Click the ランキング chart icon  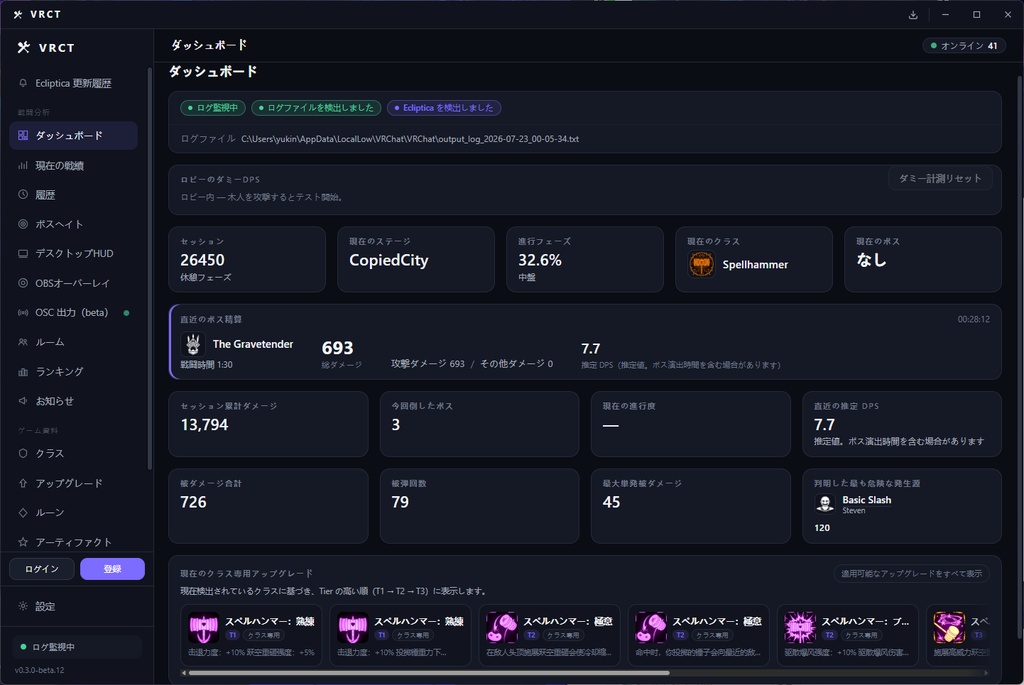click(x=23, y=372)
